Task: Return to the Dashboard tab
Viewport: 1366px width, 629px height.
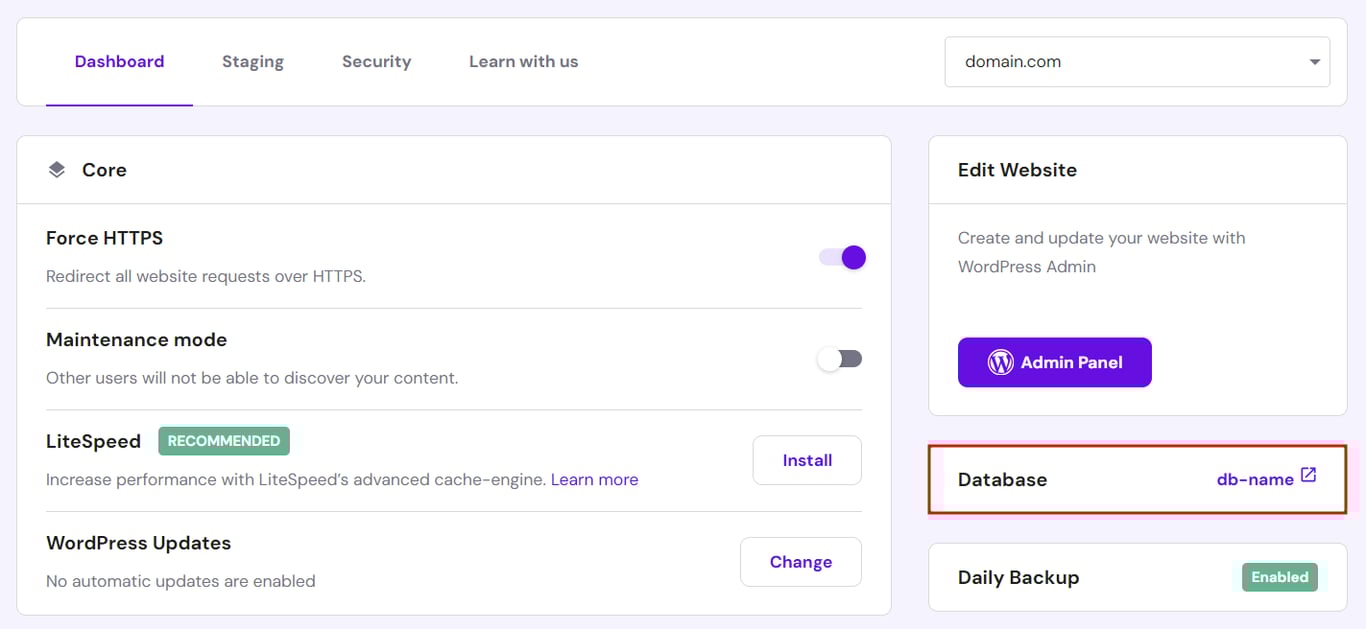Action: point(119,61)
